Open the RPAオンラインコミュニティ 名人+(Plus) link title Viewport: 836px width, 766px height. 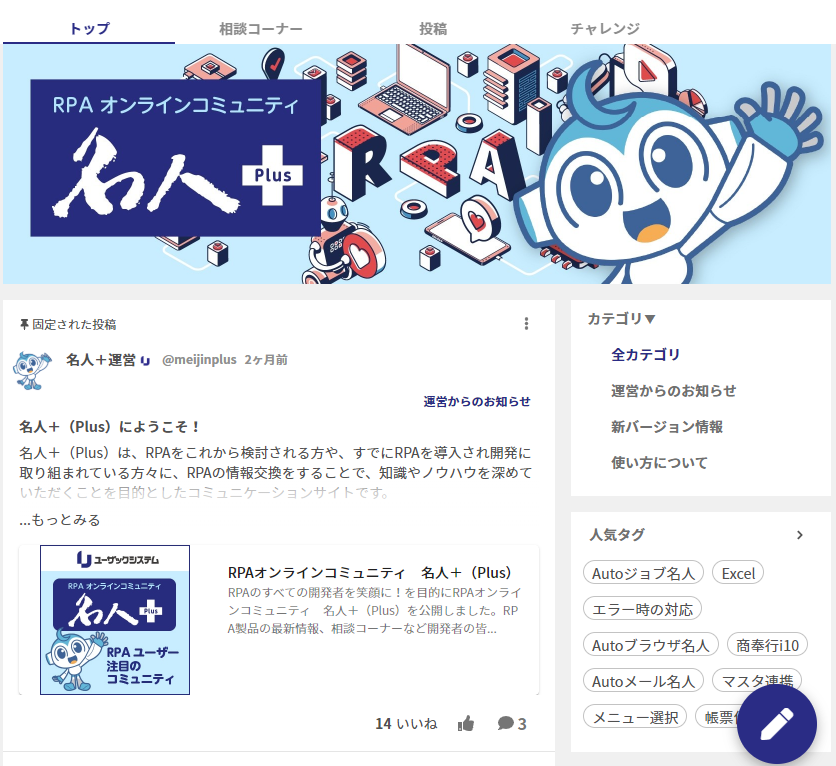(369, 573)
